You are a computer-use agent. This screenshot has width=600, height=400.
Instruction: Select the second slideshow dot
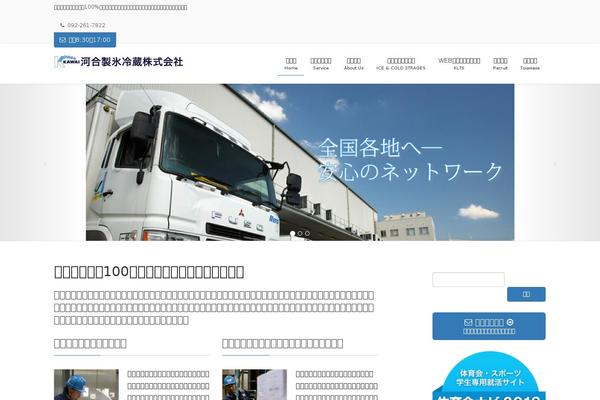(300, 233)
